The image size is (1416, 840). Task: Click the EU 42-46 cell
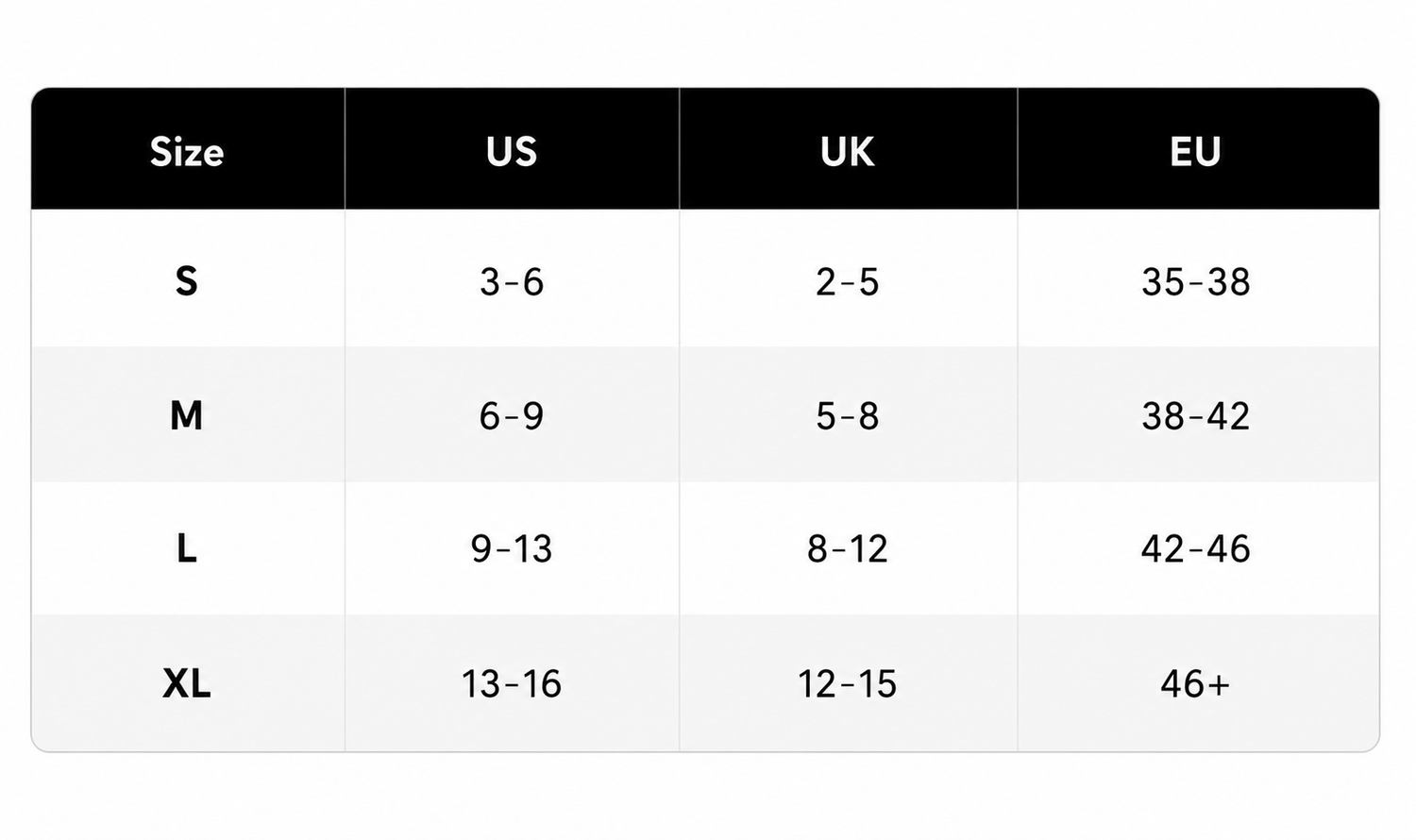point(1195,548)
